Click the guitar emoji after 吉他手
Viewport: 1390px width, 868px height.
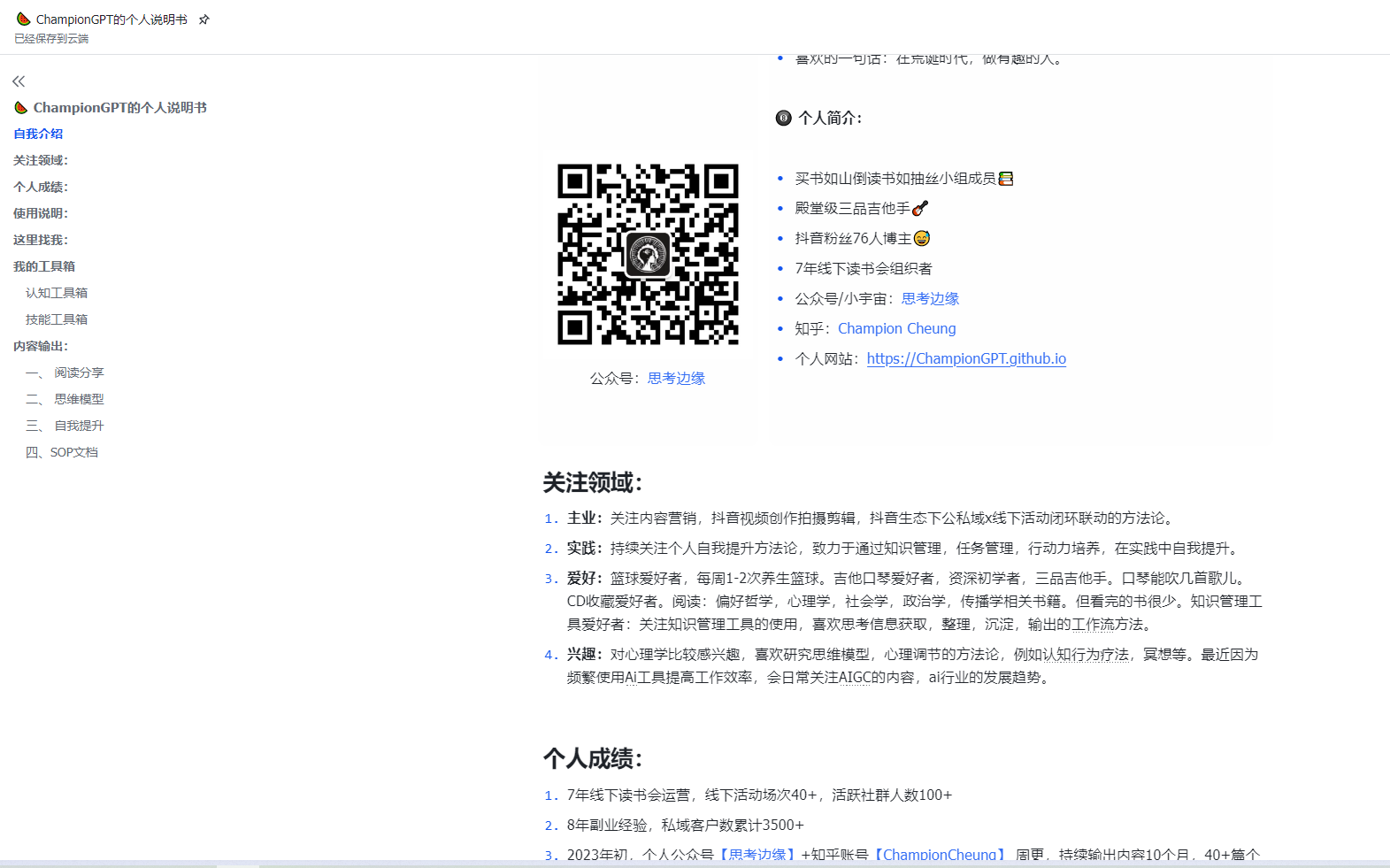coord(920,208)
